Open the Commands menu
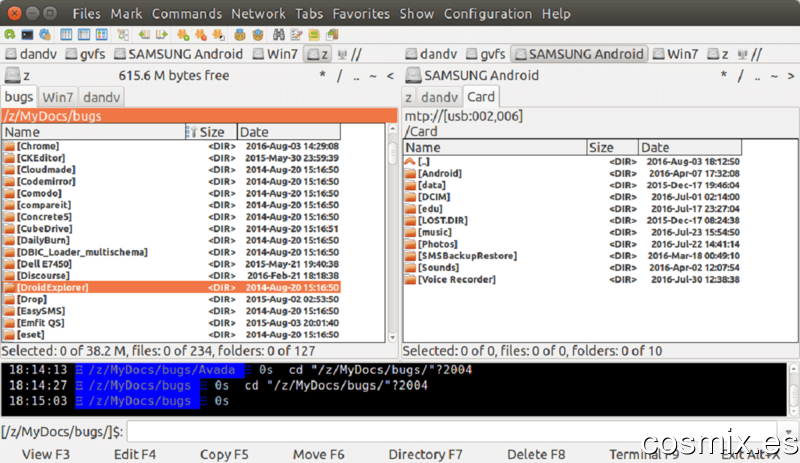The image size is (800, 463). pyautogui.click(x=187, y=14)
